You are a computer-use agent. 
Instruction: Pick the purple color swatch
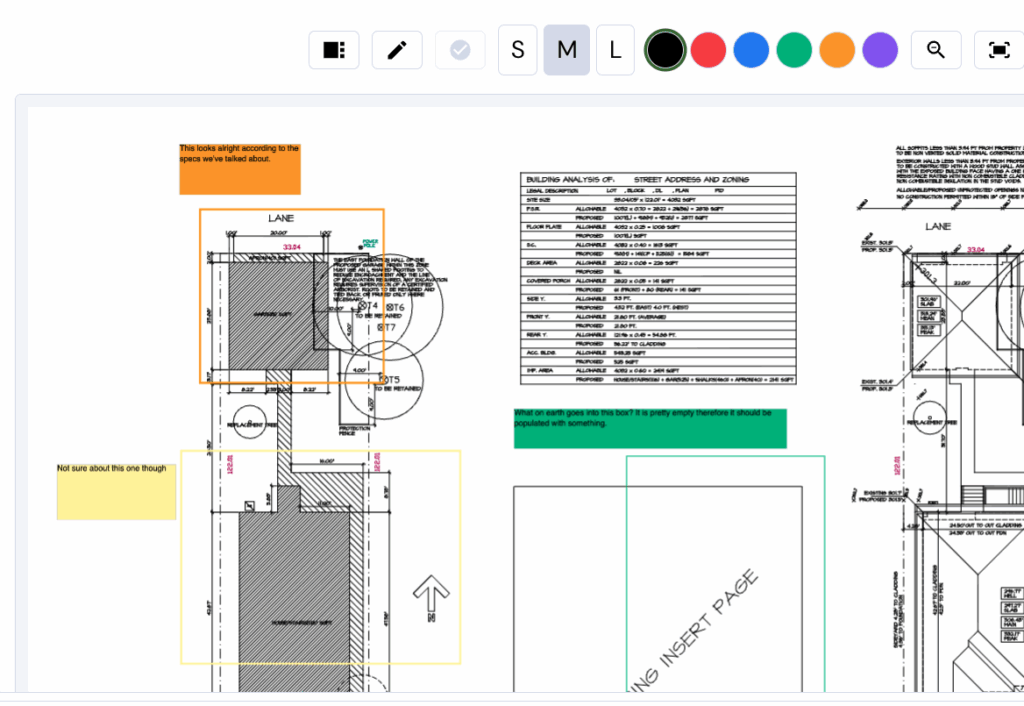point(880,50)
